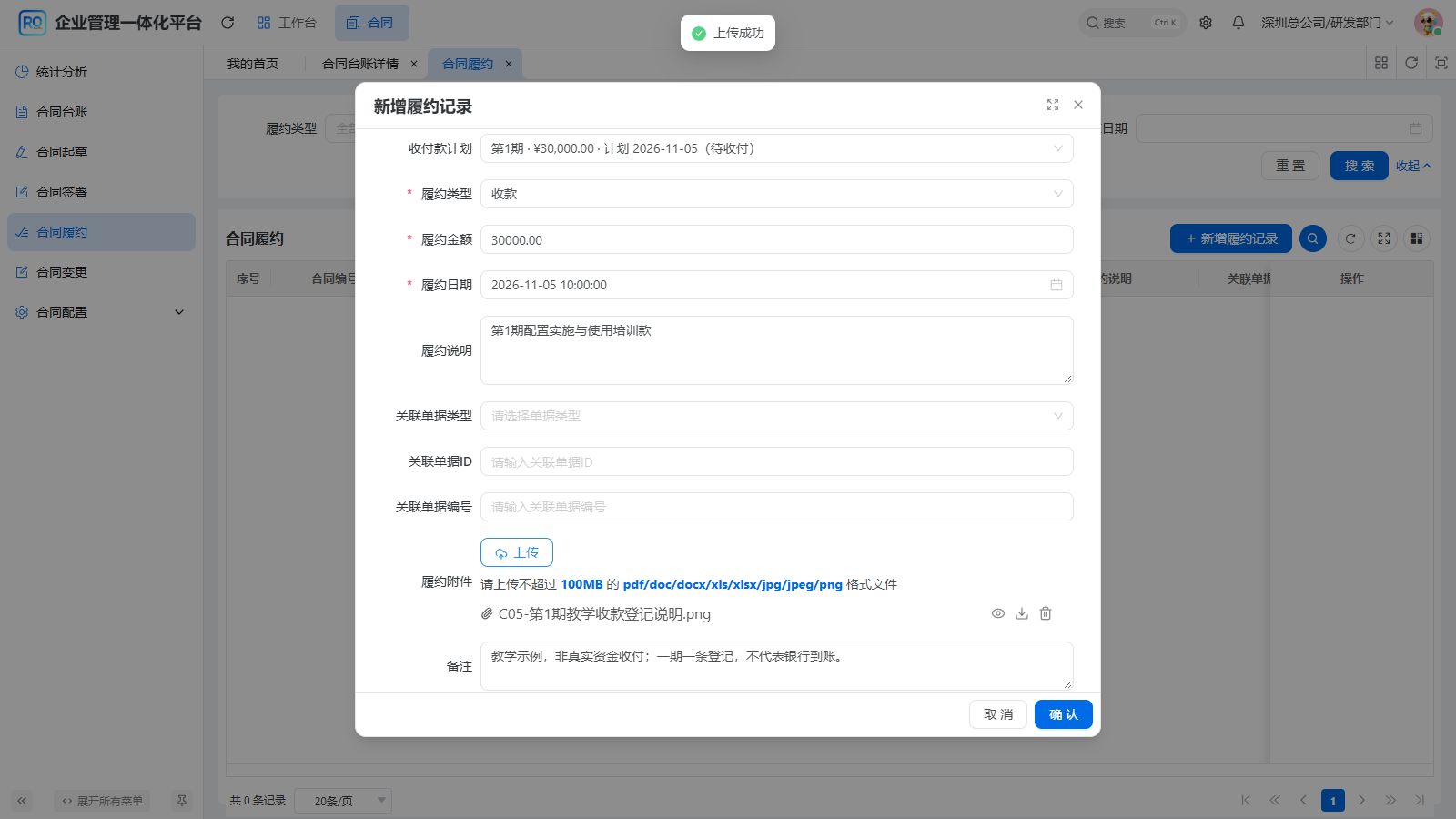Toggle content fullscreen in tab bar

tap(1441, 63)
